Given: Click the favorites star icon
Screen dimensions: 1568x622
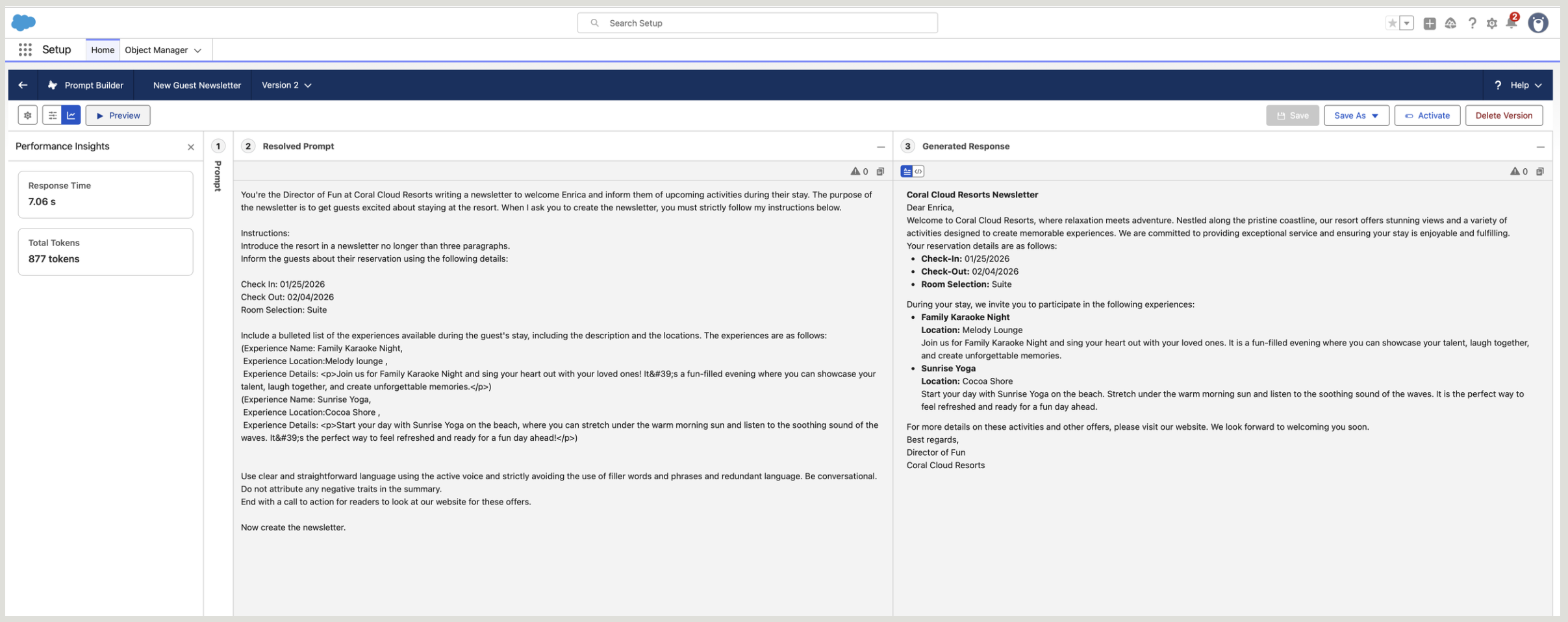Looking at the screenshot, I should [1392, 23].
